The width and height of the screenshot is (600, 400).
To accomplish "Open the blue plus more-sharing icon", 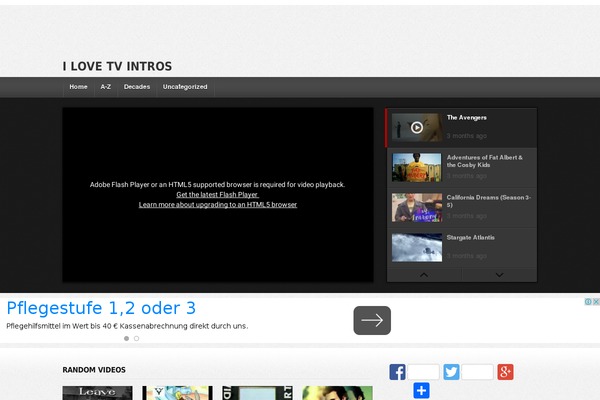I will pyautogui.click(x=421, y=390).
